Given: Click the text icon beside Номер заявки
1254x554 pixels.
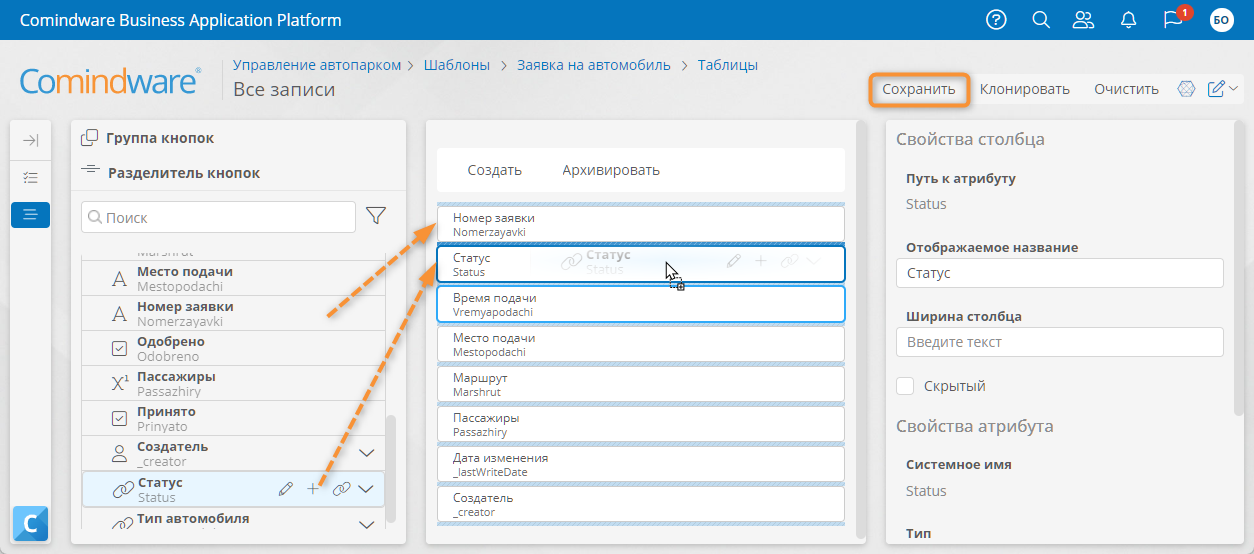Looking at the screenshot, I should (119, 315).
